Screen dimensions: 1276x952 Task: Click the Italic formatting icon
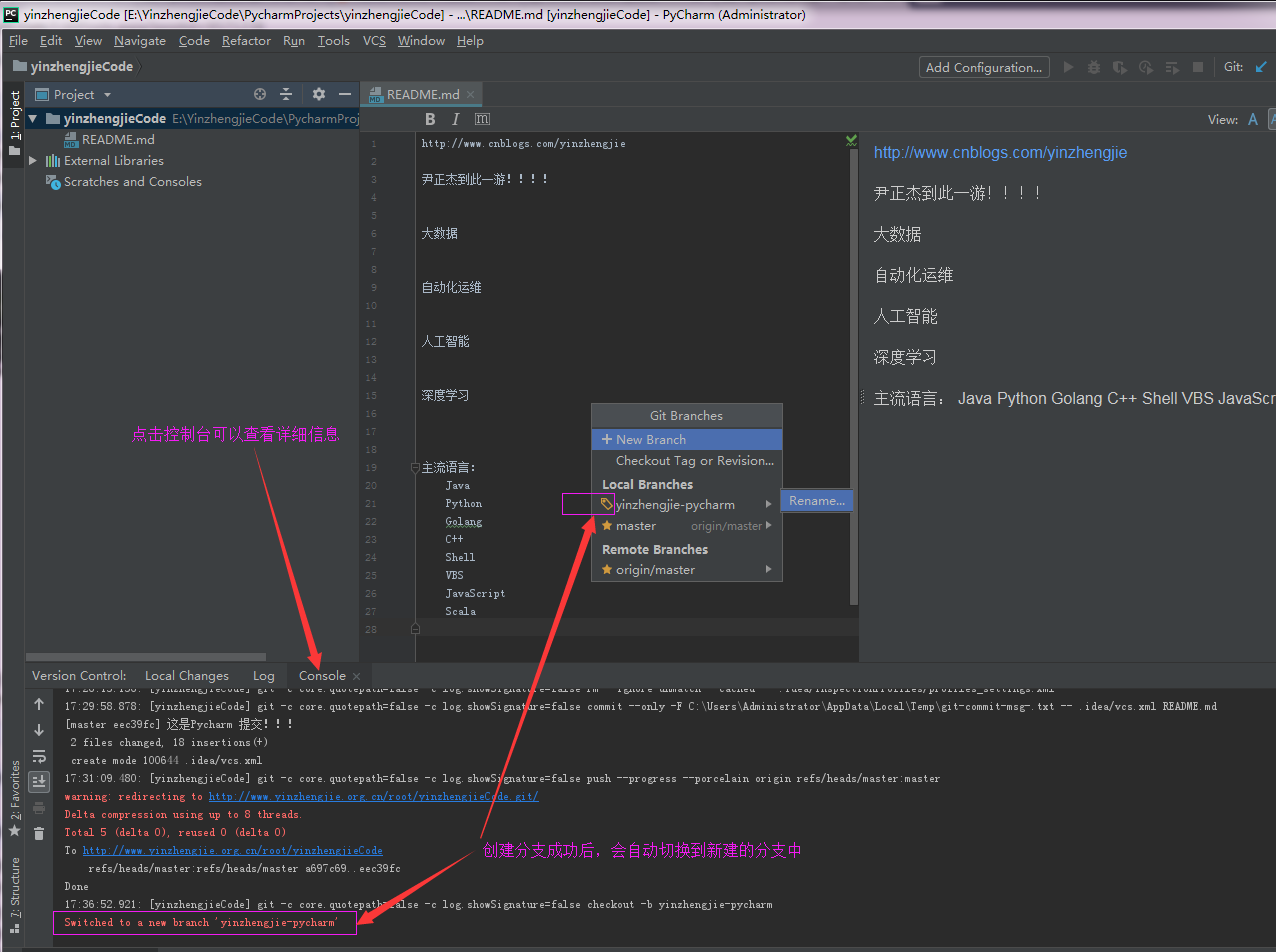456,119
